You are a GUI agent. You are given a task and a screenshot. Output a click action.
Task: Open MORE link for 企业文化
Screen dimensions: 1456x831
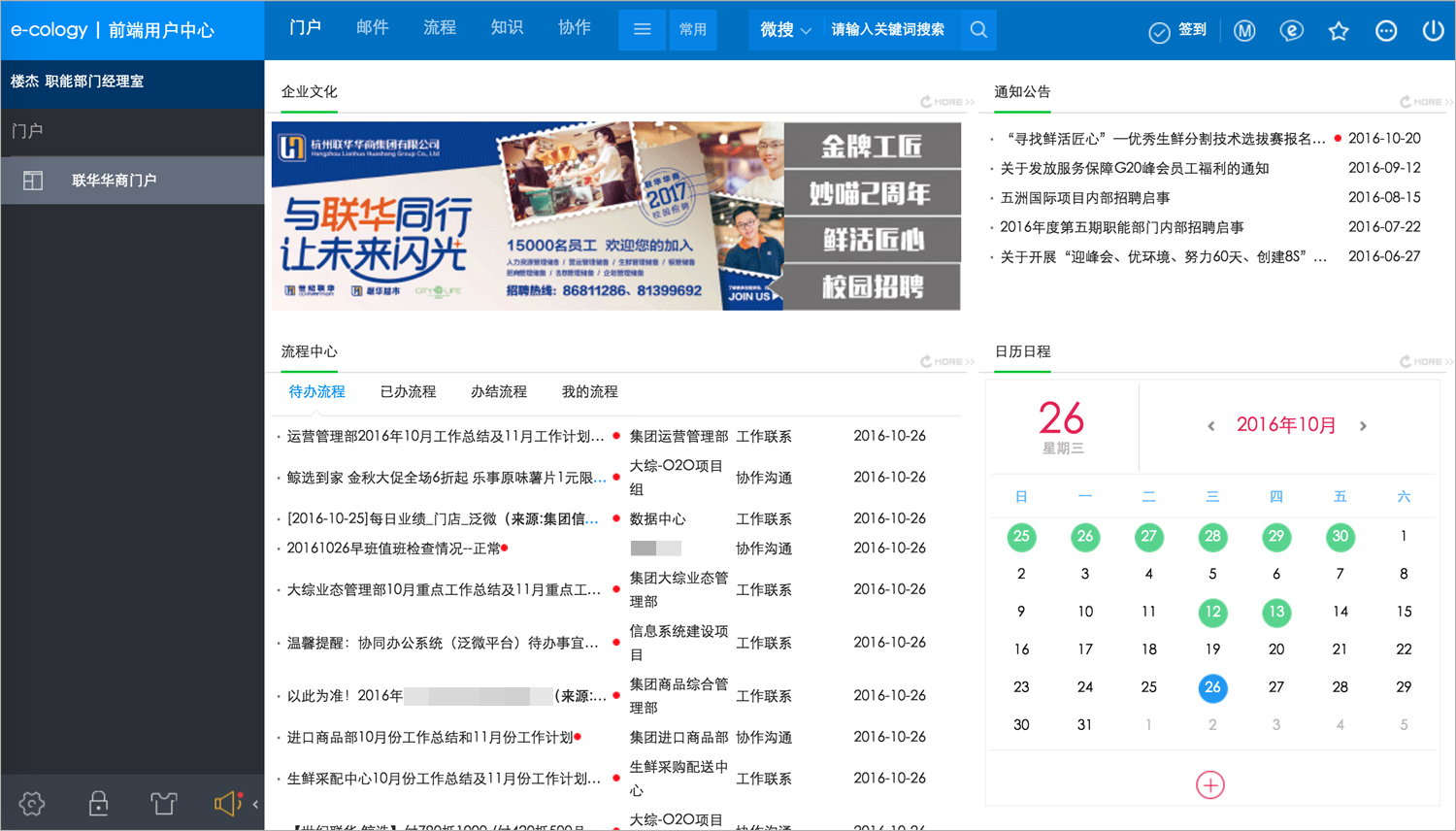point(947,102)
